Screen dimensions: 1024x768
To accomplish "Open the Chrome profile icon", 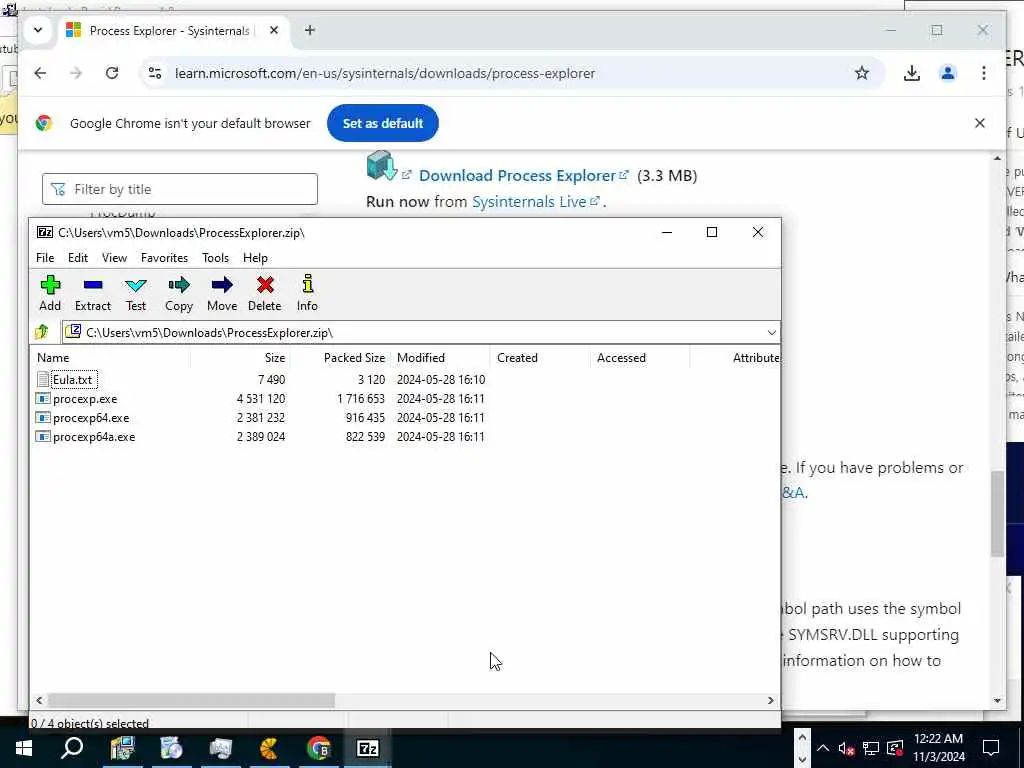I will [x=948, y=73].
